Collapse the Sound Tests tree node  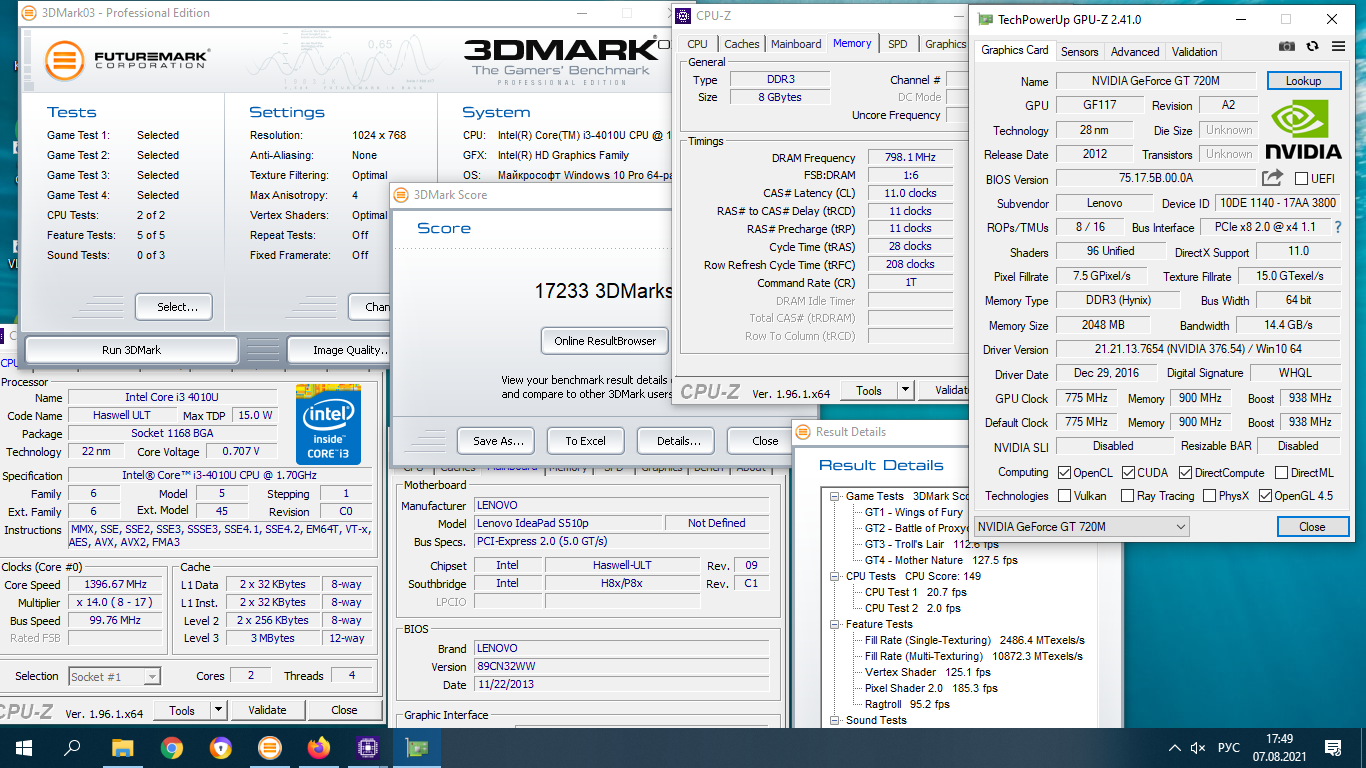pos(836,720)
